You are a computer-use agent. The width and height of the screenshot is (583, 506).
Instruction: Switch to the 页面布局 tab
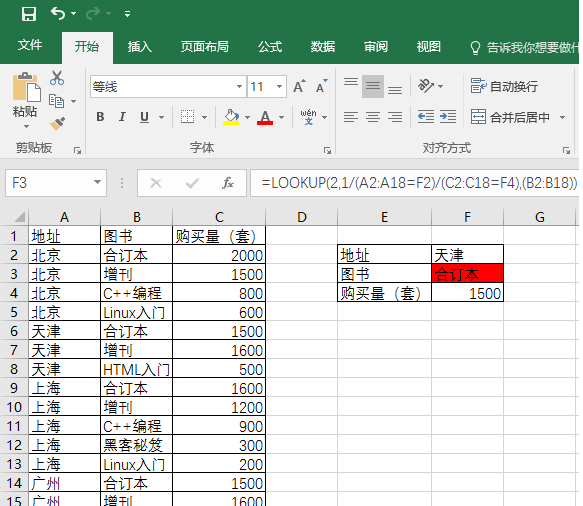click(204, 47)
